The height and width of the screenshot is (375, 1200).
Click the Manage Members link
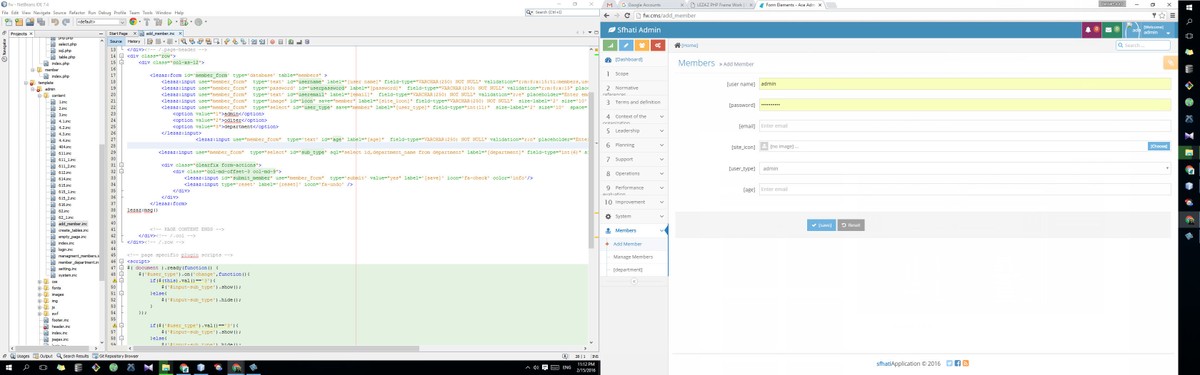(633, 257)
